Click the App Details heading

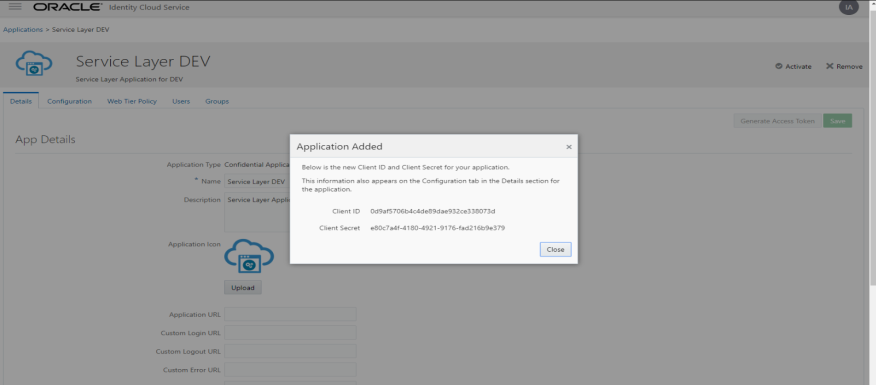[x=45, y=140]
